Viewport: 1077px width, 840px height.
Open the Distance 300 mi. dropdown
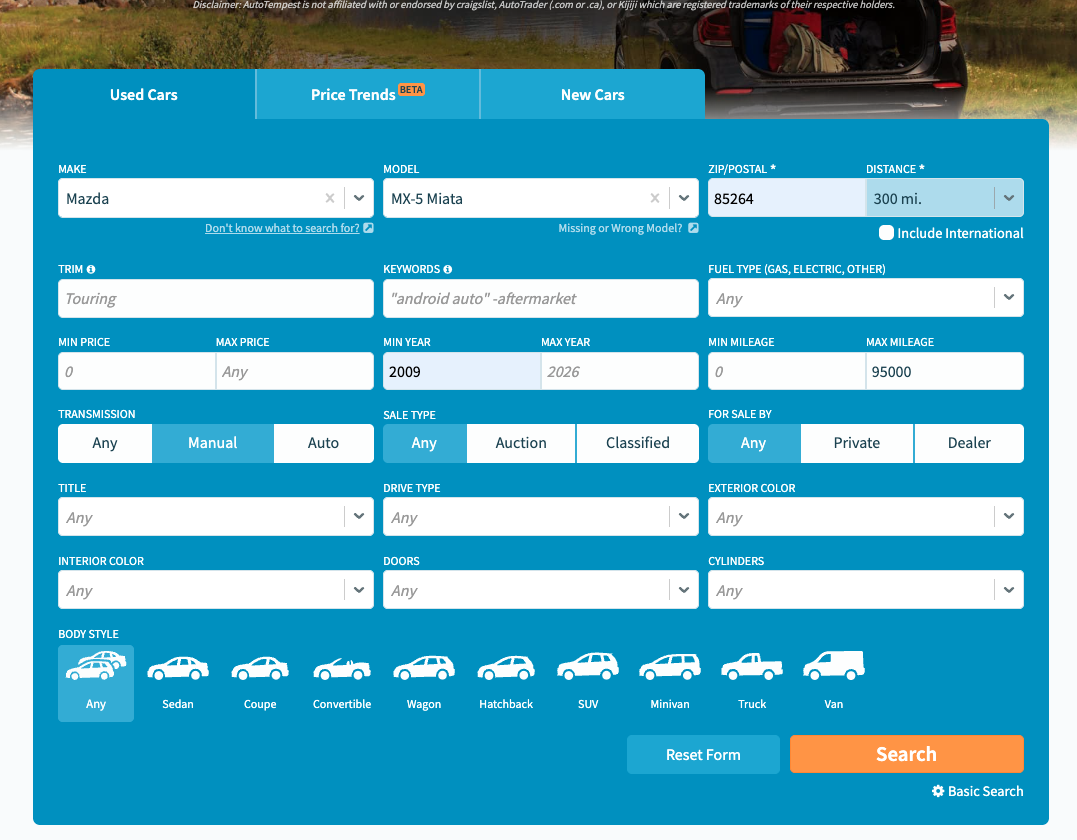tap(944, 198)
